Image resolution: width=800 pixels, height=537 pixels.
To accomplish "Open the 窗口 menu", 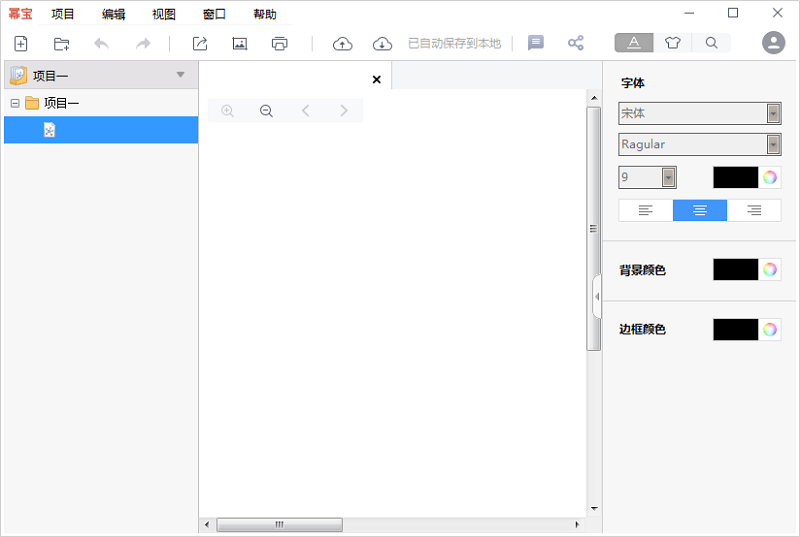I will [x=214, y=14].
